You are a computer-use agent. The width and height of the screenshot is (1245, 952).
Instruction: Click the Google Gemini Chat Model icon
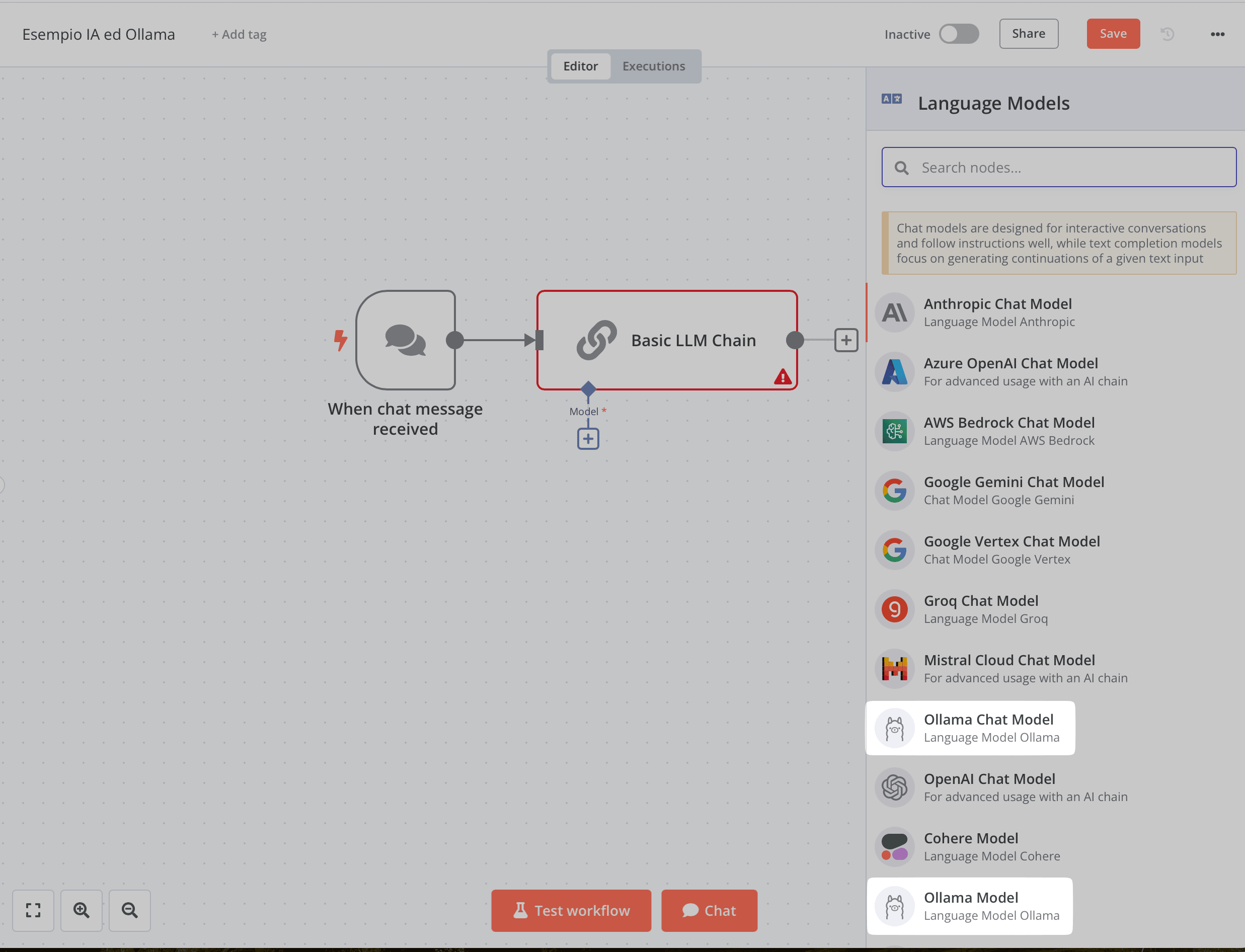pos(894,491)
